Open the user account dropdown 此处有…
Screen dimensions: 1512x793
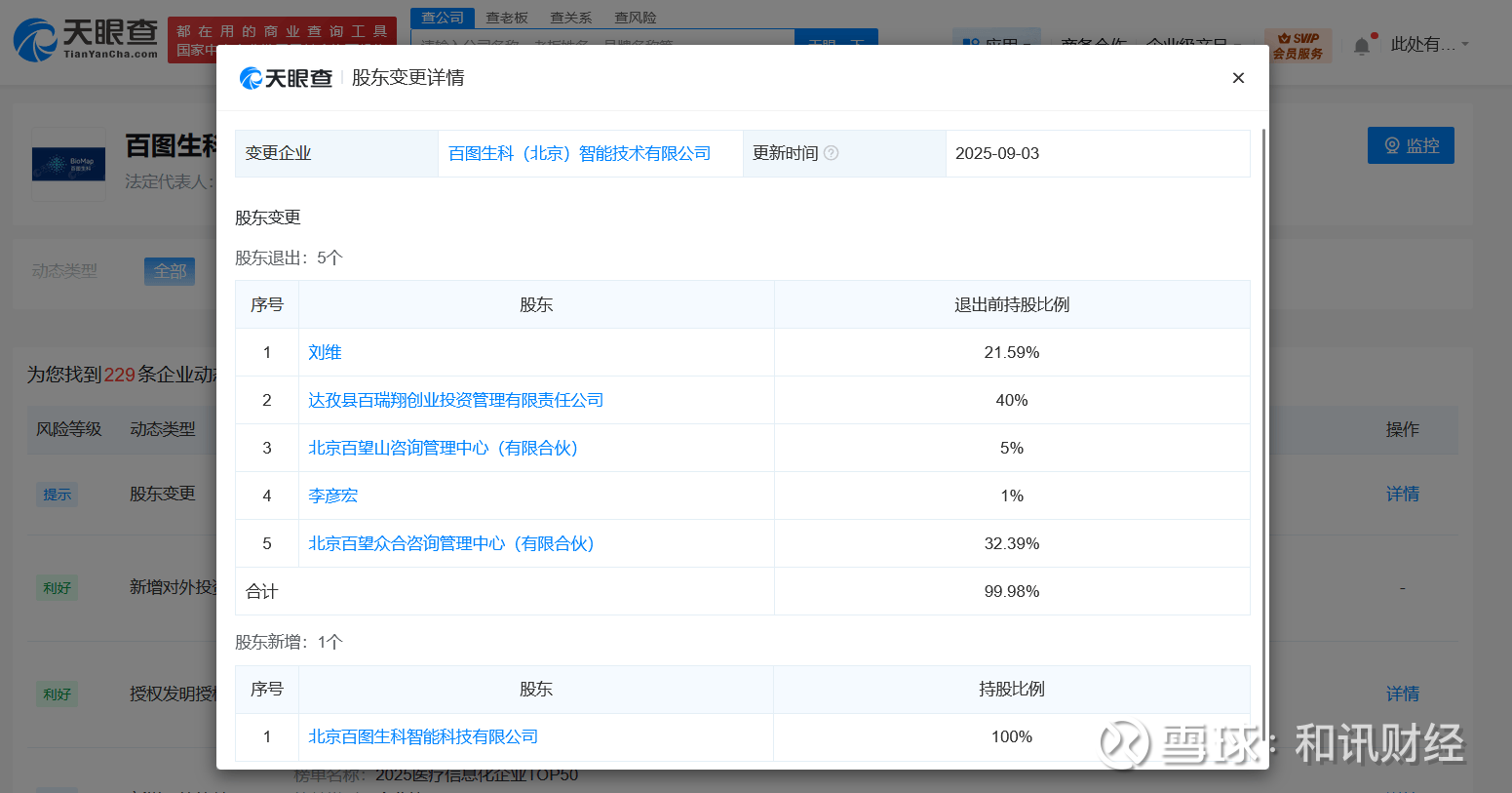[x=1428, y=44]
